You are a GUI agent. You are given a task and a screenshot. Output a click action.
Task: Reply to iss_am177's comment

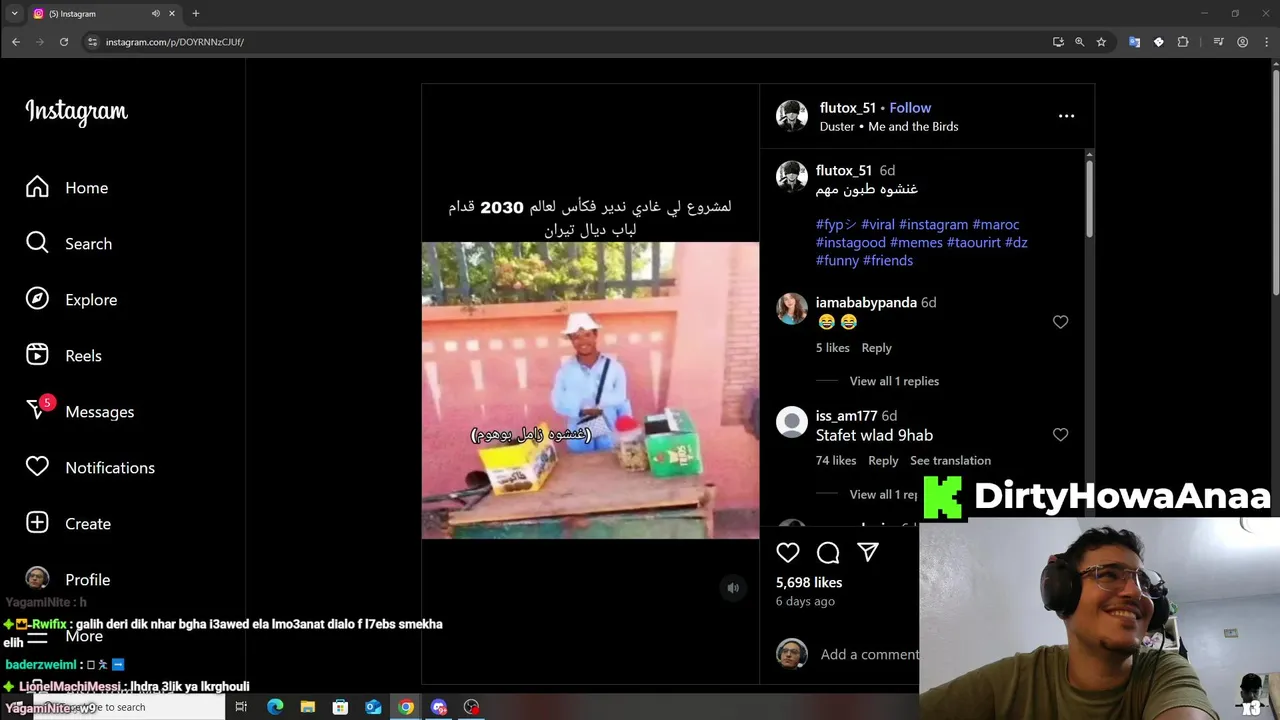coord(883,461)
